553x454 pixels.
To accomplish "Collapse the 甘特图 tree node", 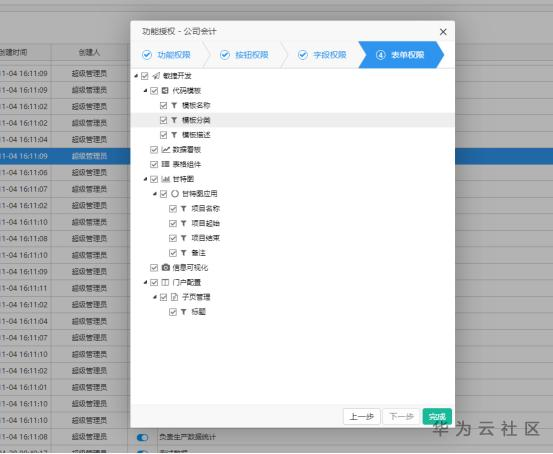I will tap(145, 179).
